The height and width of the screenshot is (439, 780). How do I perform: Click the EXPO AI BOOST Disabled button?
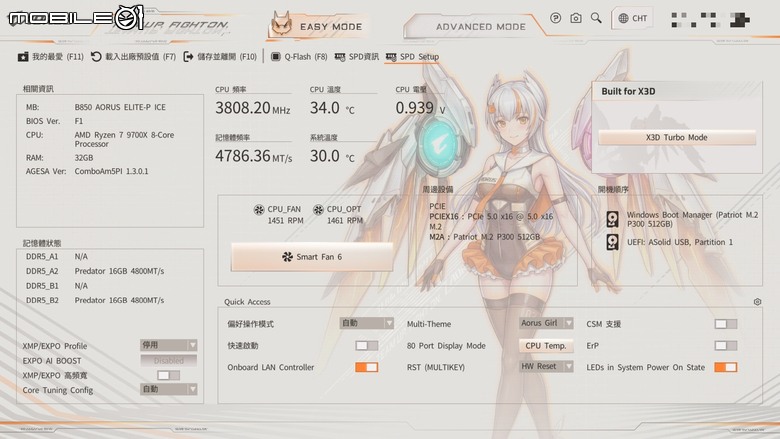(x=169, y=360)
